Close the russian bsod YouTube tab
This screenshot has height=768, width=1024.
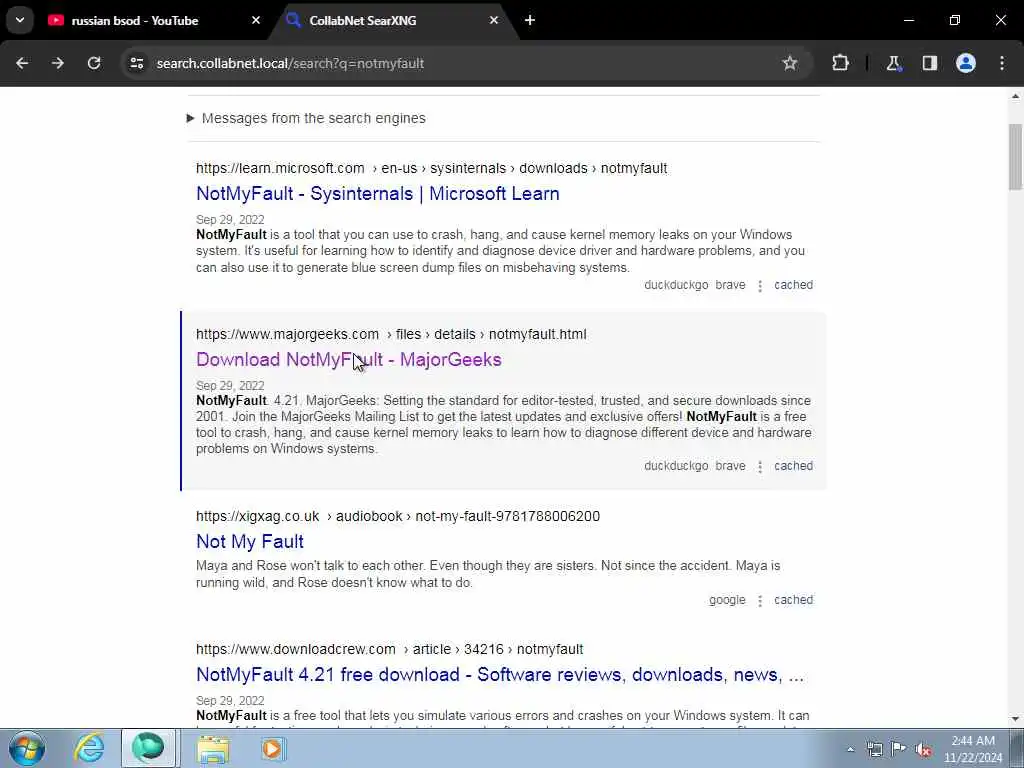tap(255, 20)
